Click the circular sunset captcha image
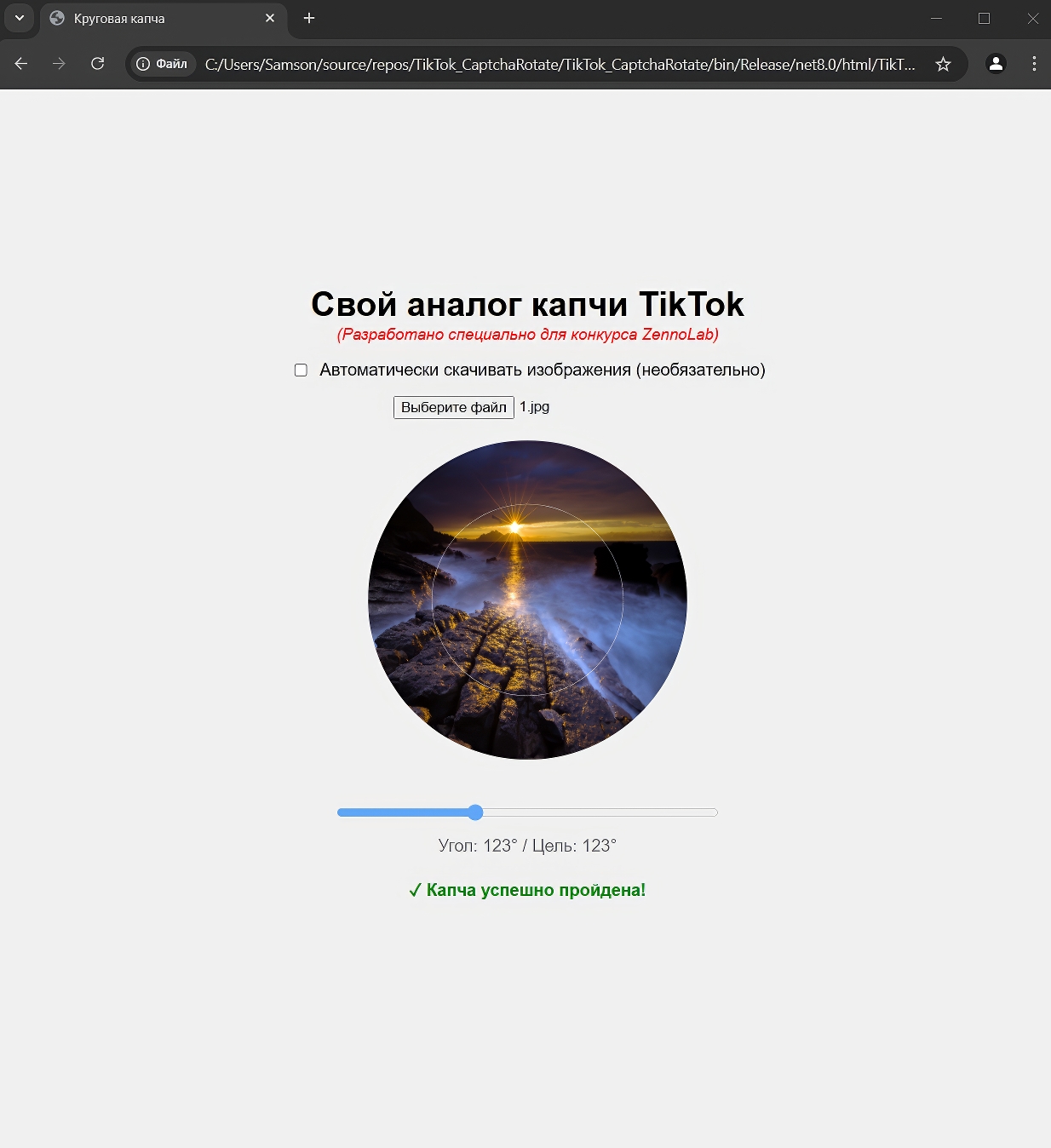Screen dimensions: 1051x1148 pos(527,600)
